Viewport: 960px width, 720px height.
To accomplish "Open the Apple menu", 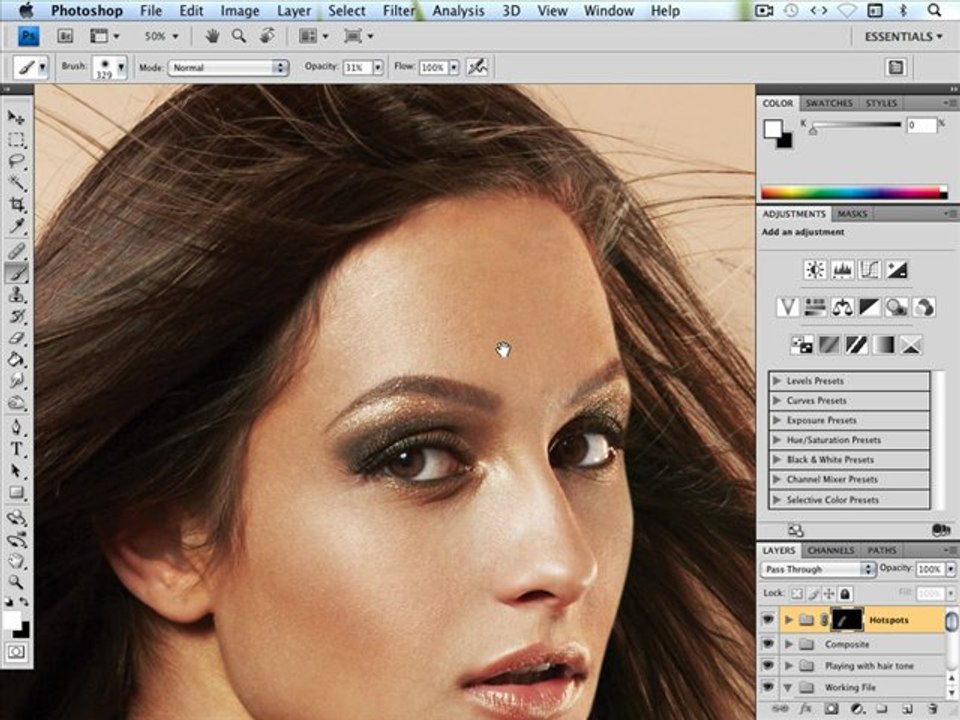I will (x=26, y=10).
